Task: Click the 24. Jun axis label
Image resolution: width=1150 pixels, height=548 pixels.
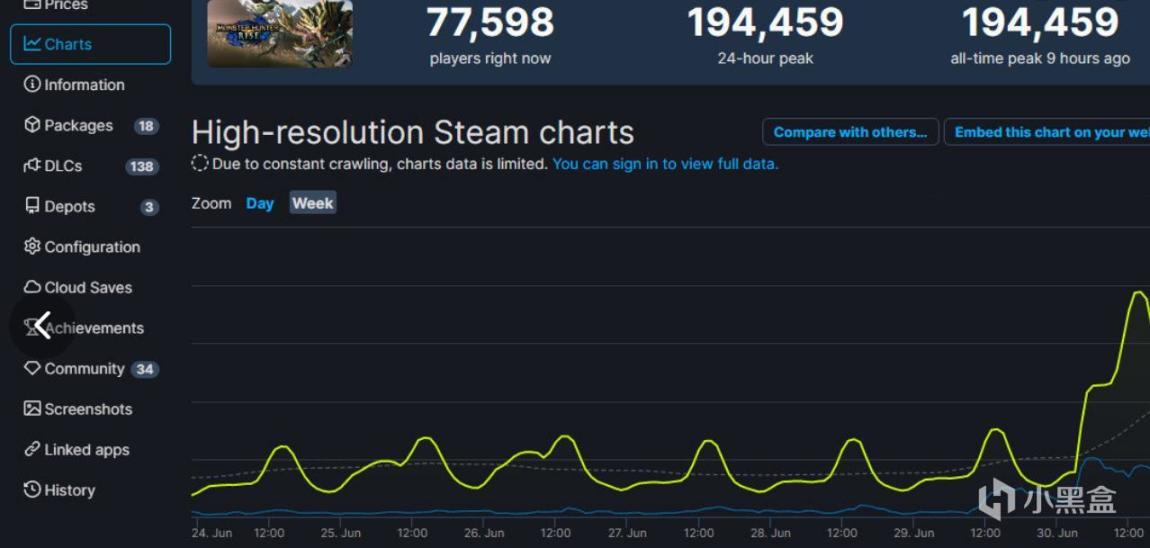Action: point(213,533)
